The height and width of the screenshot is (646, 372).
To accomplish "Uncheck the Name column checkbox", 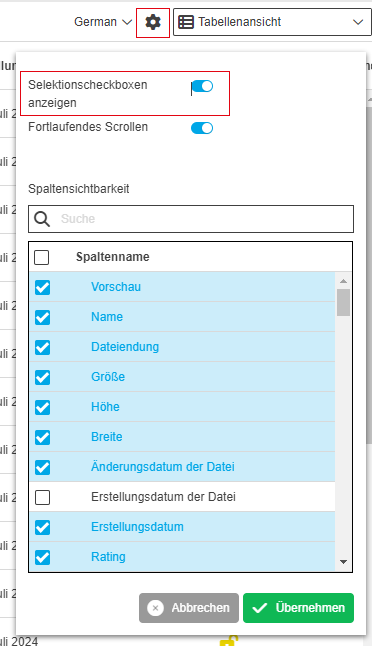I will [42, 317].
